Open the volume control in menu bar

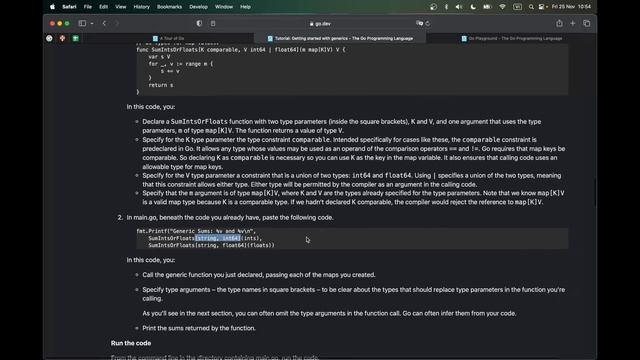[x=459, y=7]
